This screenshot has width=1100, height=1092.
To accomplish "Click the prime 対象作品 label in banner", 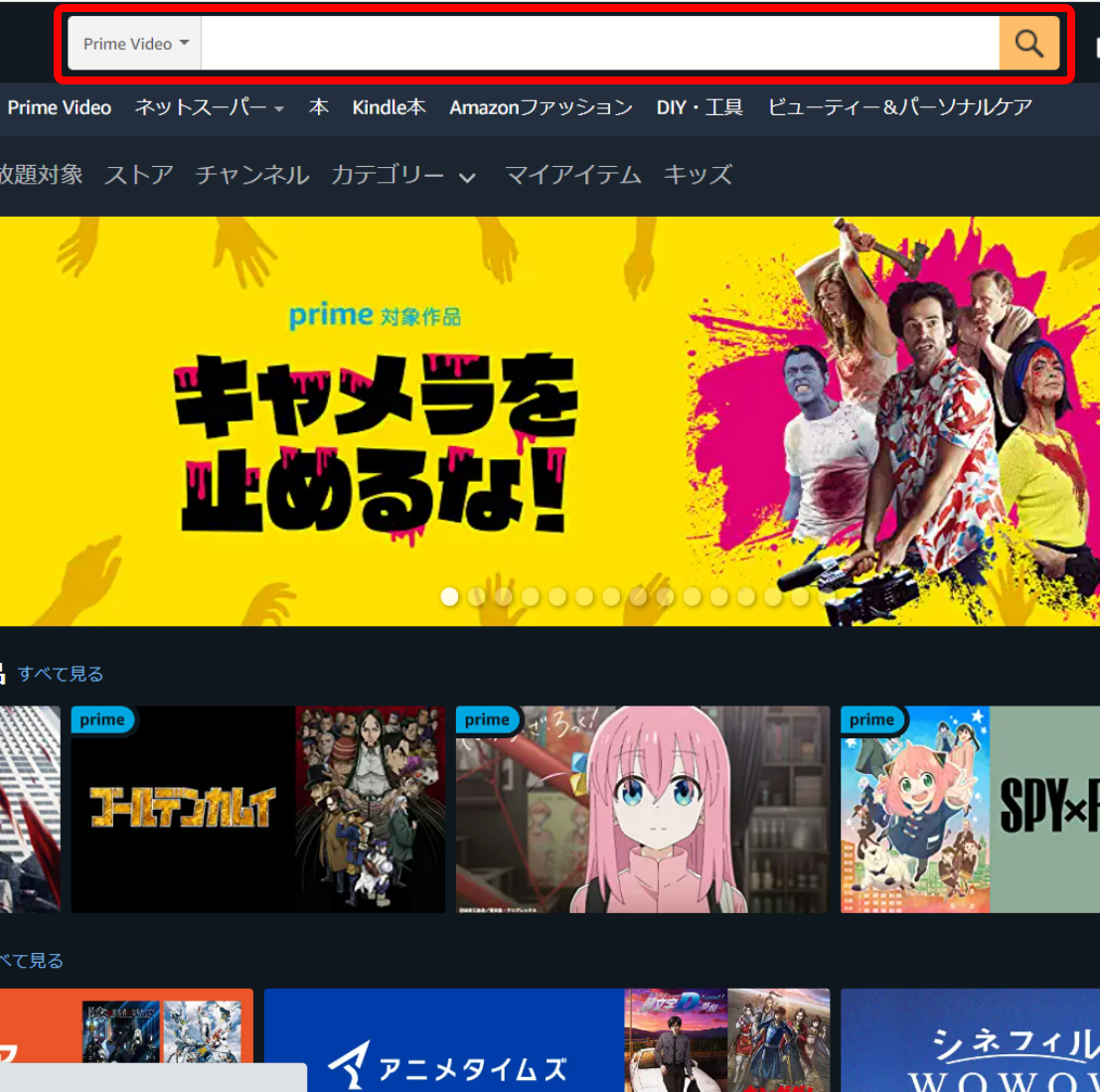I will 376,316.
